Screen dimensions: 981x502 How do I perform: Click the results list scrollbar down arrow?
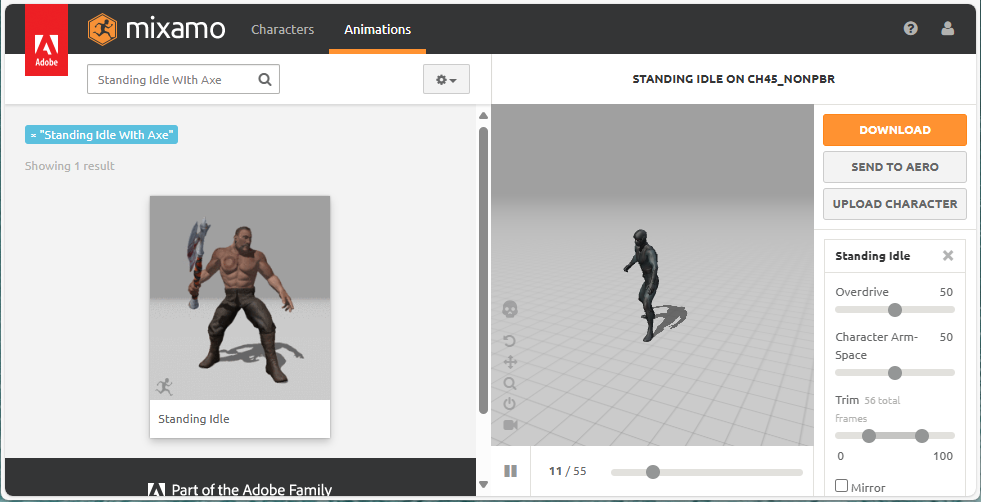[483, 484]
